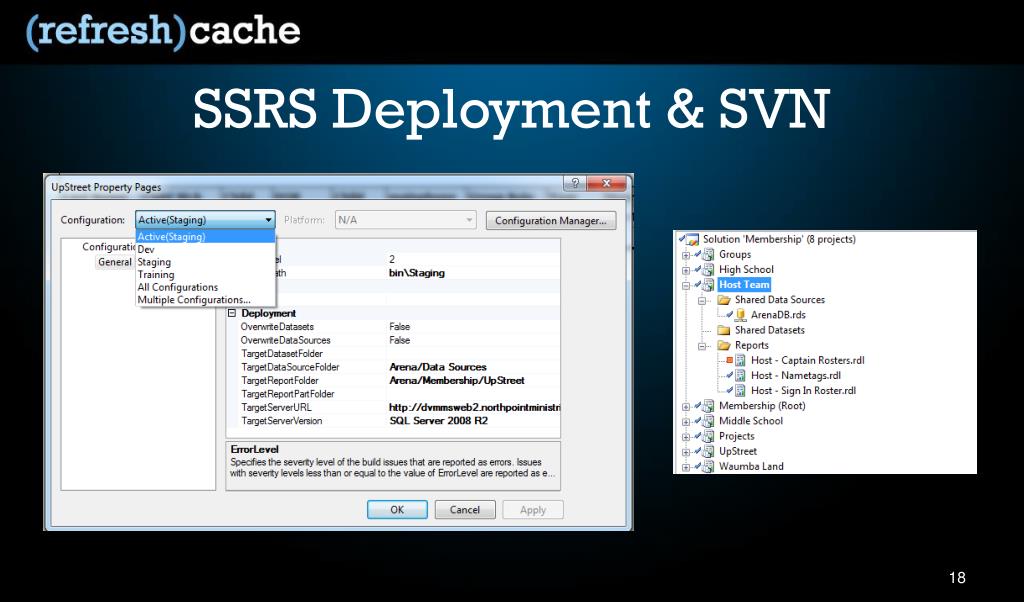1024x602 pixels.
Task: Open the Configuration Manager... dialog
Action: coord(551,221)
